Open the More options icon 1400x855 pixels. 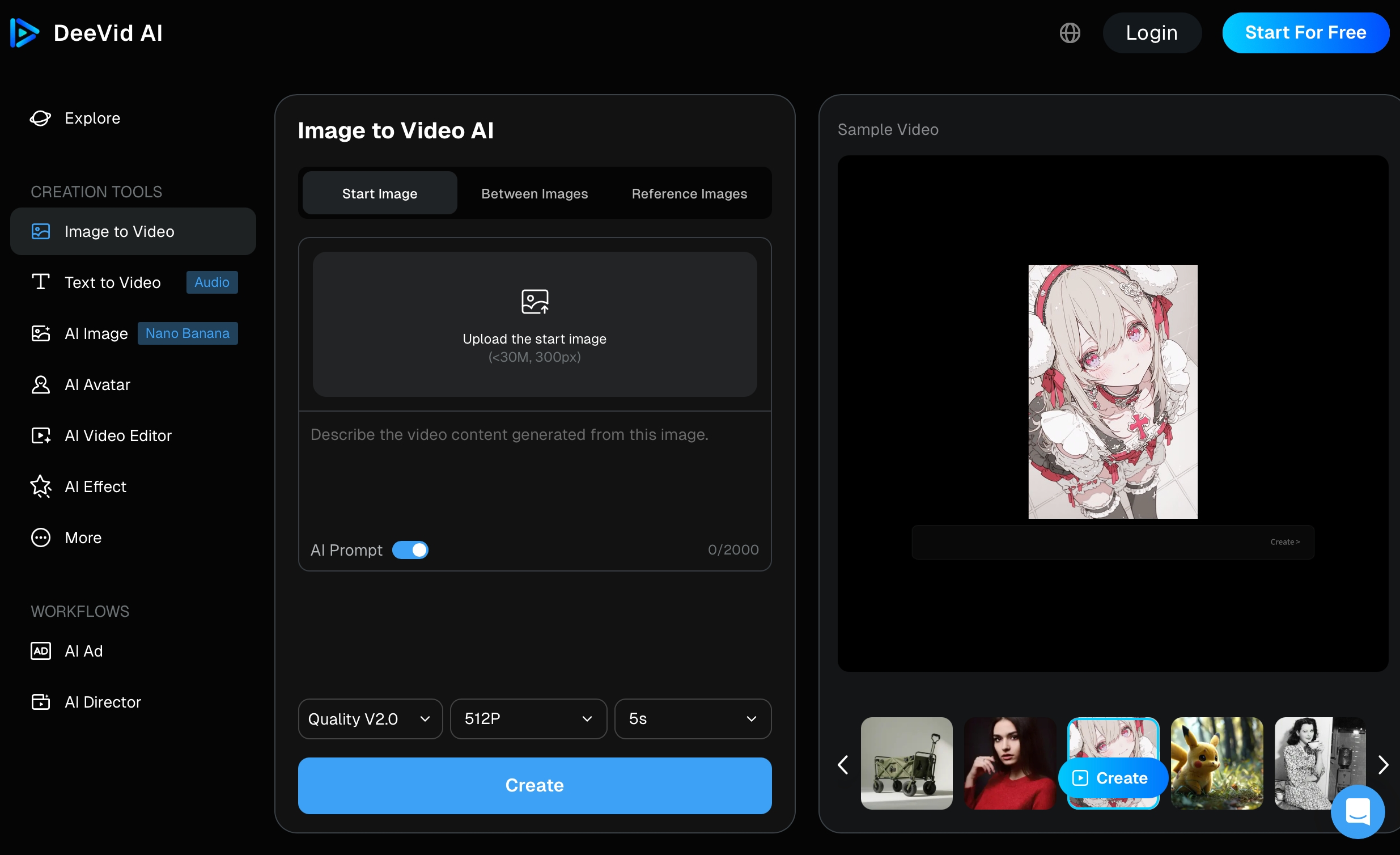[x=40, y=538]
